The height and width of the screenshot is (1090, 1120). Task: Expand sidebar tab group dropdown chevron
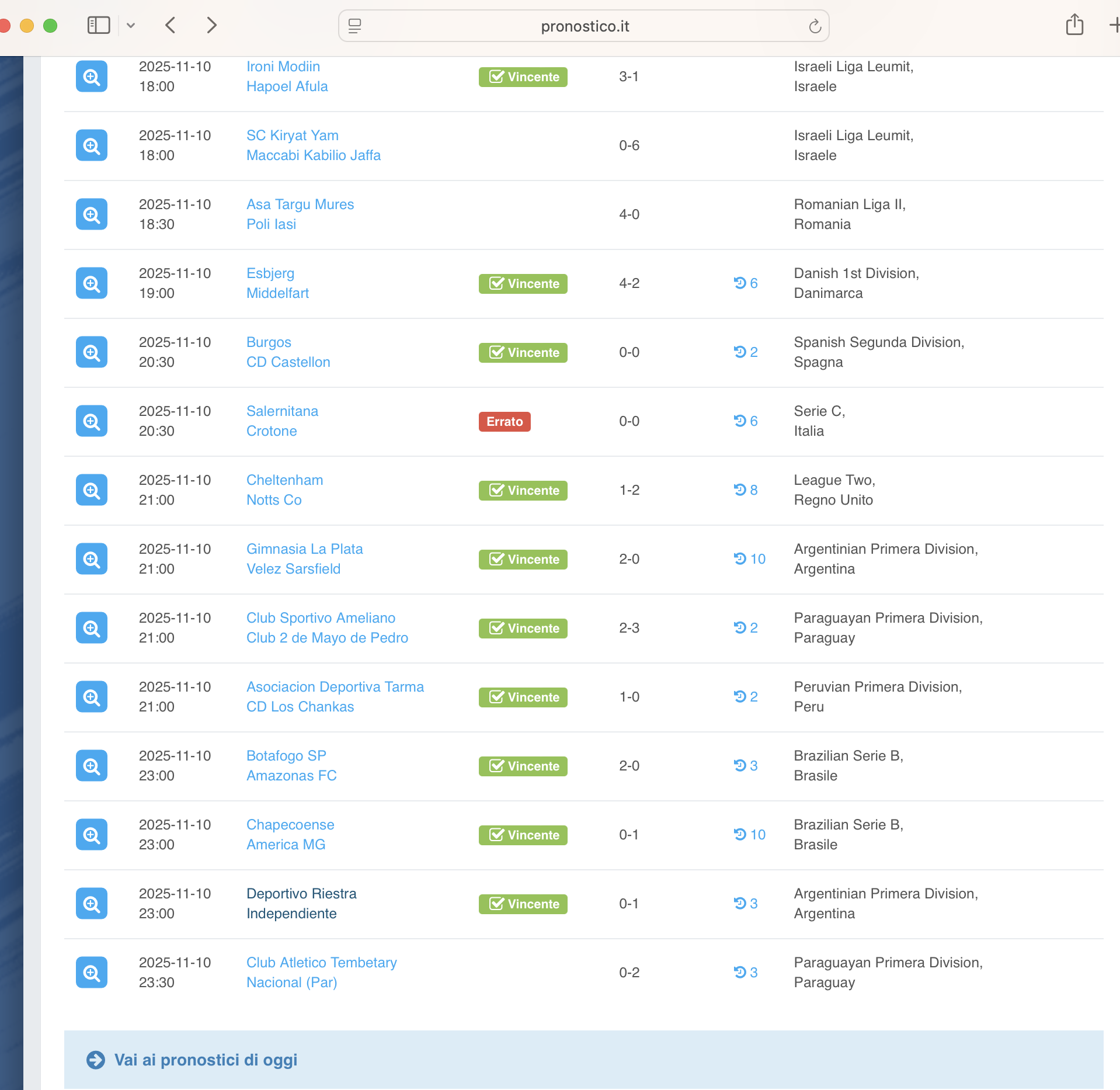131,26
